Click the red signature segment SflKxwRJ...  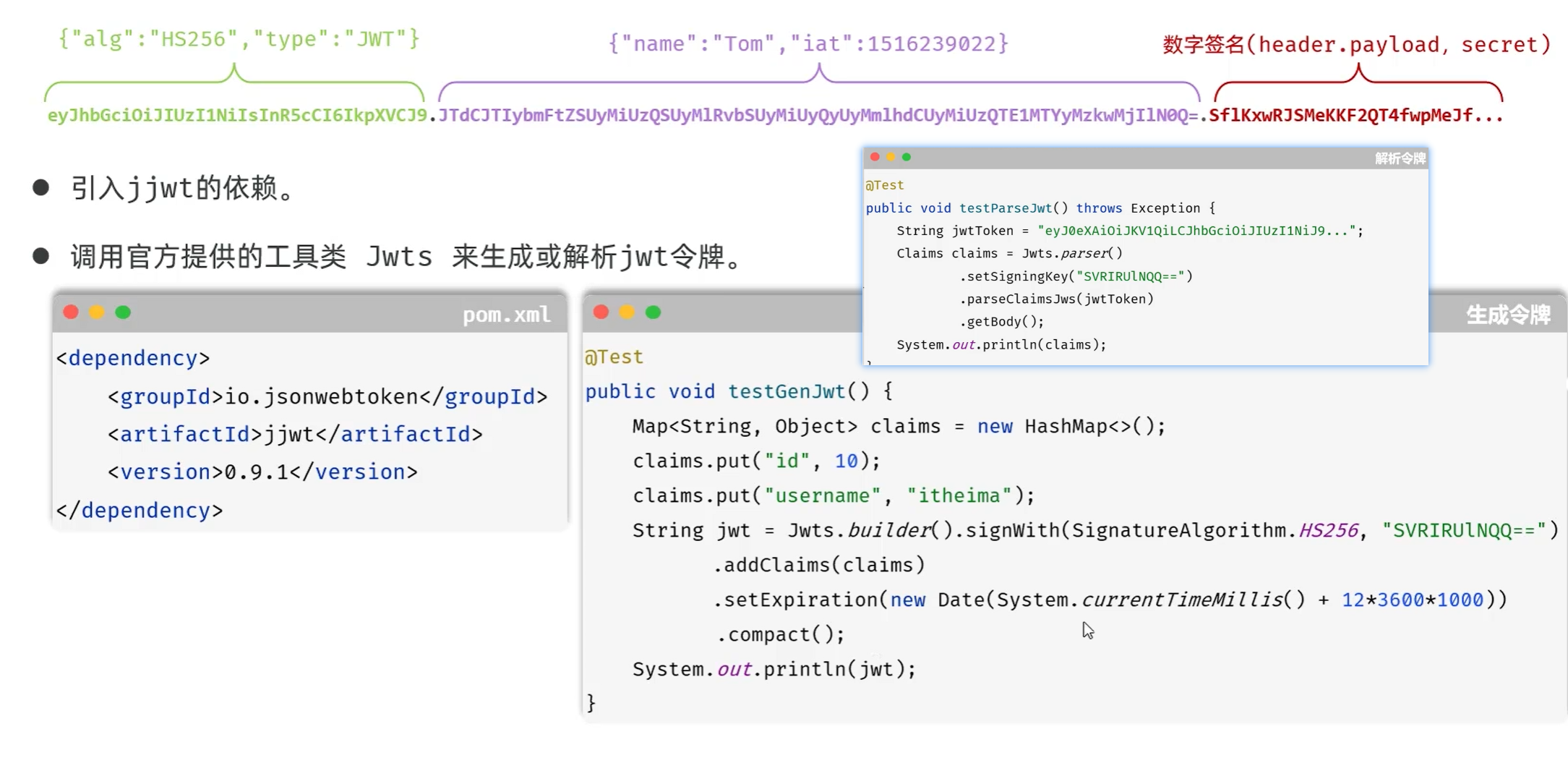click(x=1355, y=115)
